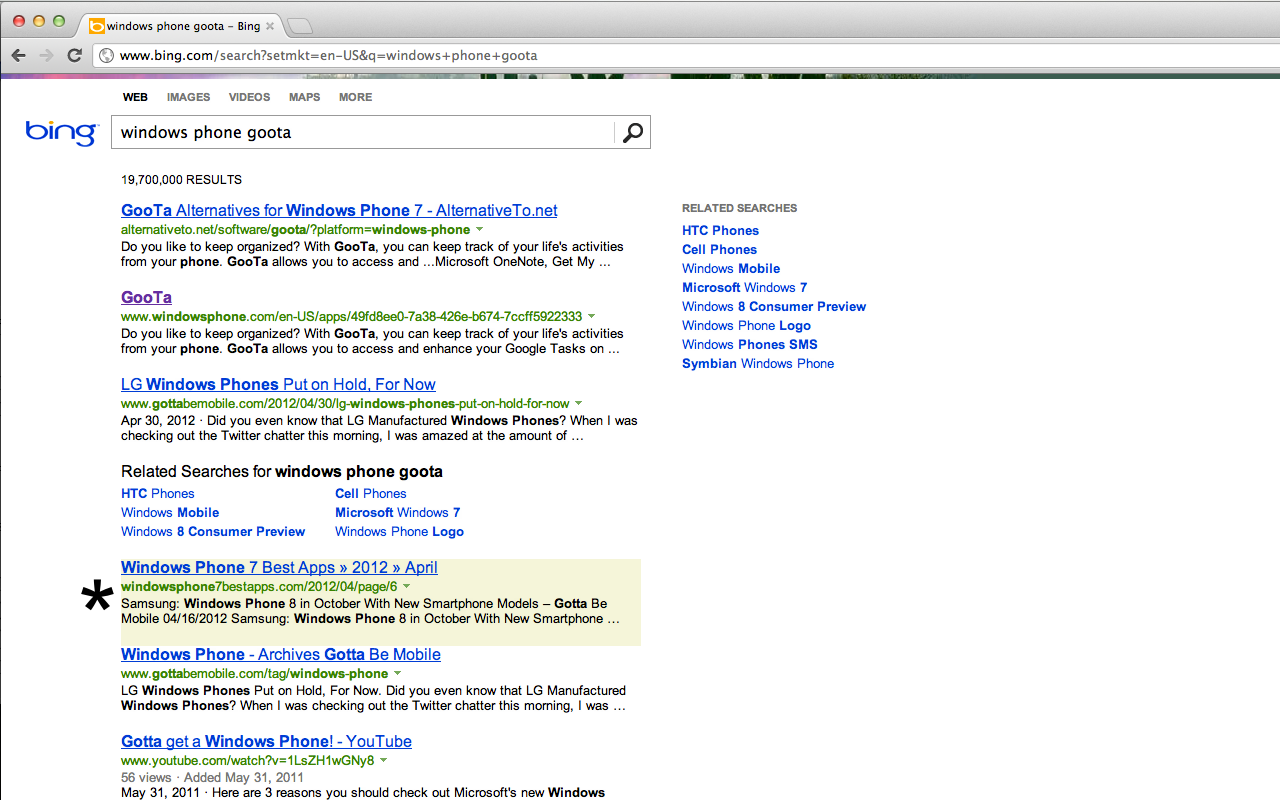Click the green www.youtube.com/watch URL text
This screenshot has height=800, width=1280.
coord(247,761)
